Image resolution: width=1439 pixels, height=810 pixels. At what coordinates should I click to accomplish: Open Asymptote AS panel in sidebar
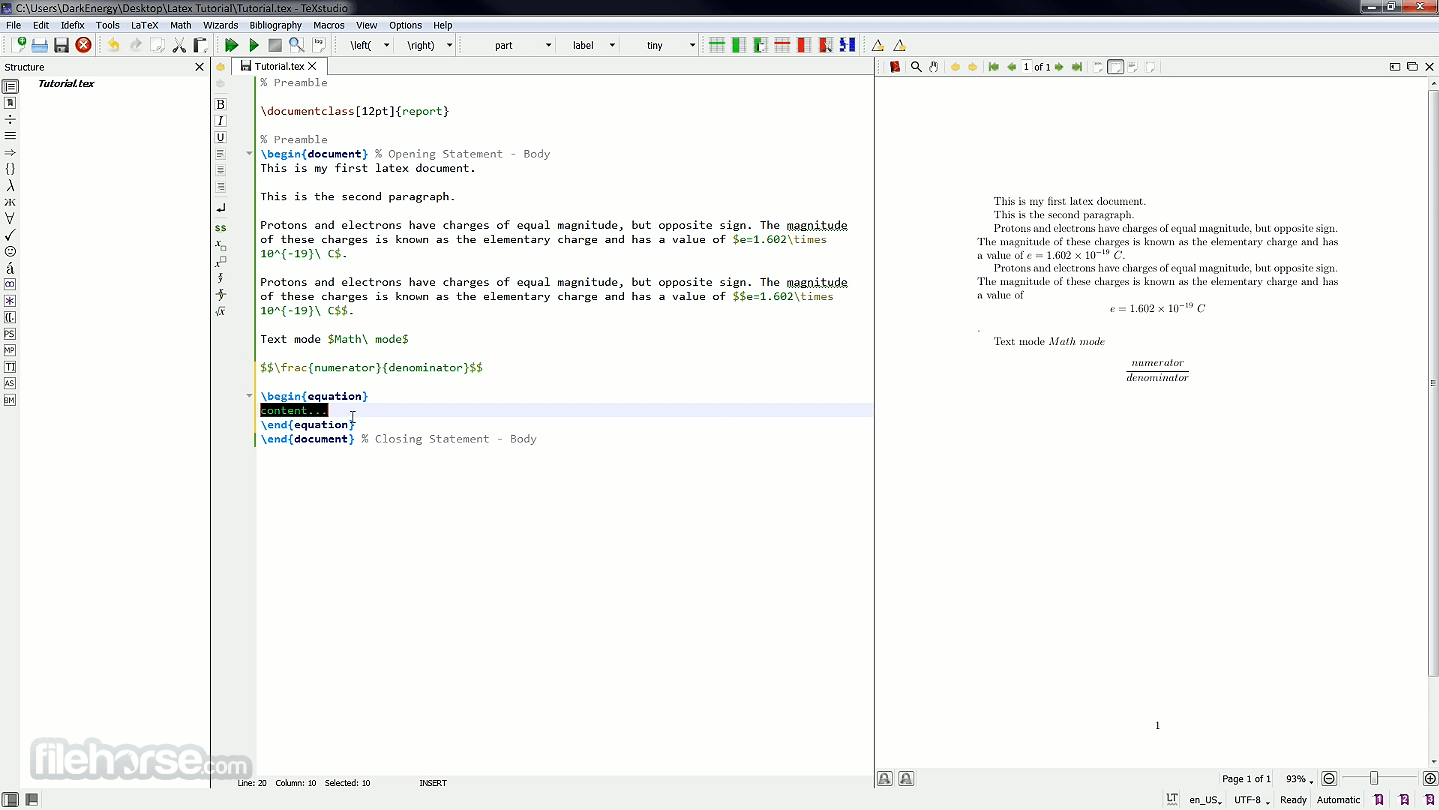[x=10, y=383]
